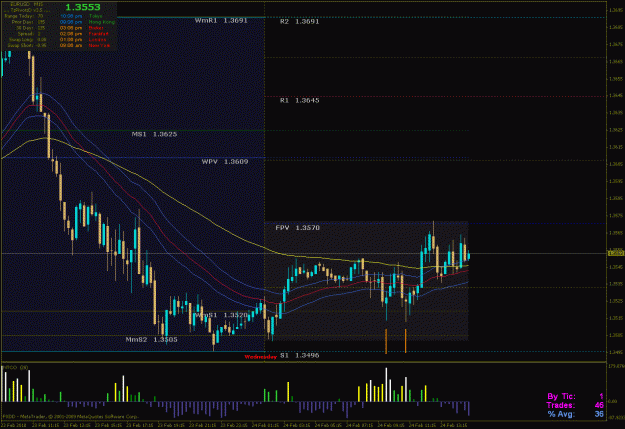Select the MS1 1.3625 level label

click(154, 134)
